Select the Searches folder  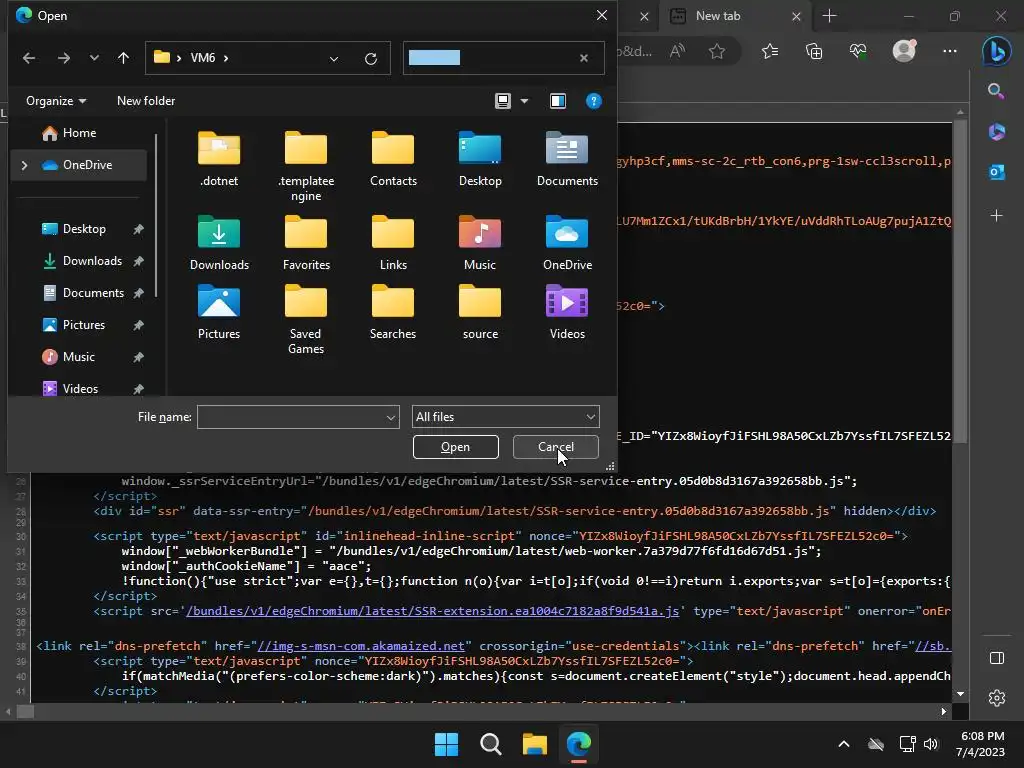[x=392, y=312]
